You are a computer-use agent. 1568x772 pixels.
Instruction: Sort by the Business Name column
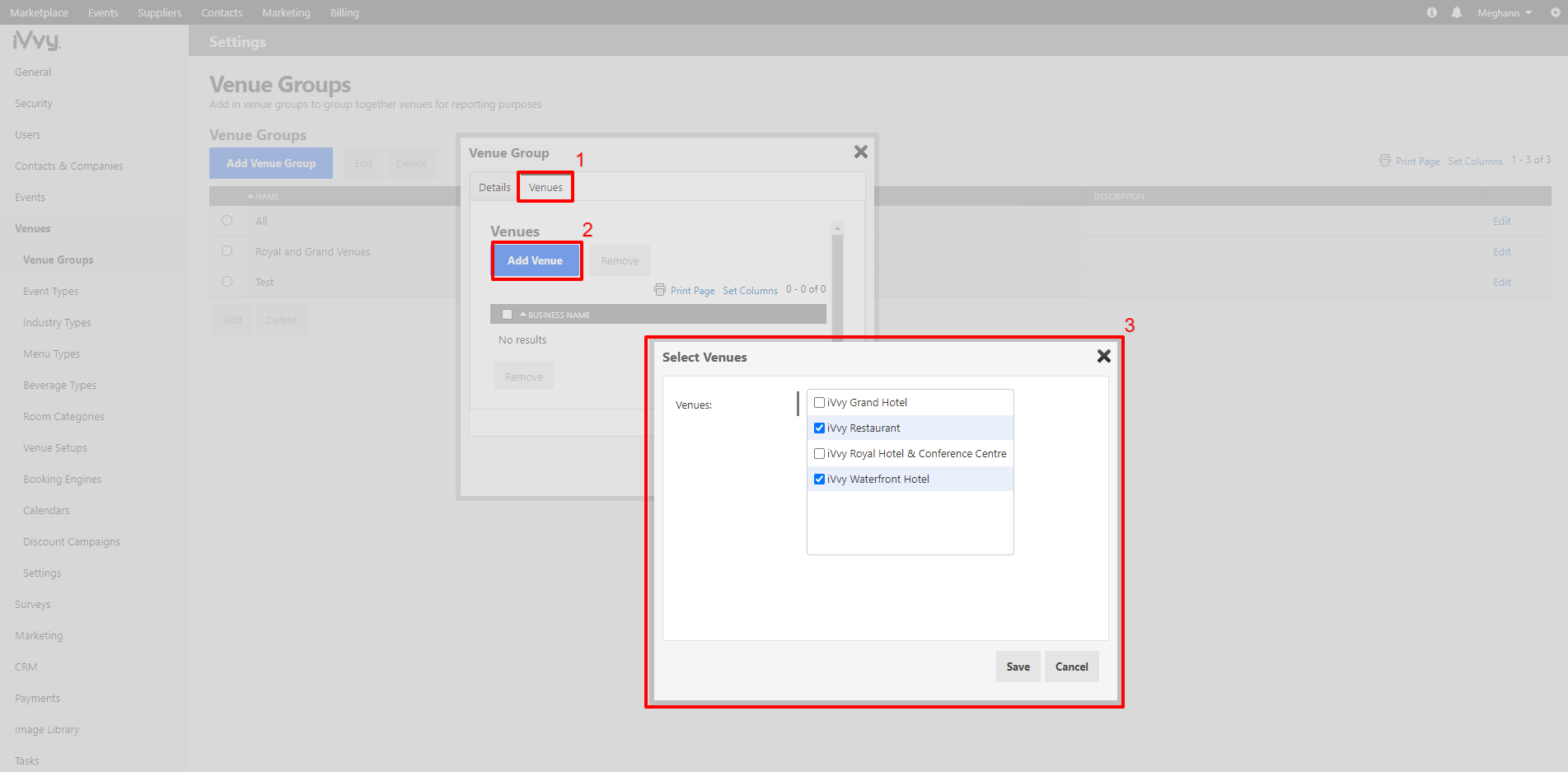pyautogui.click(x=555, y=315)
